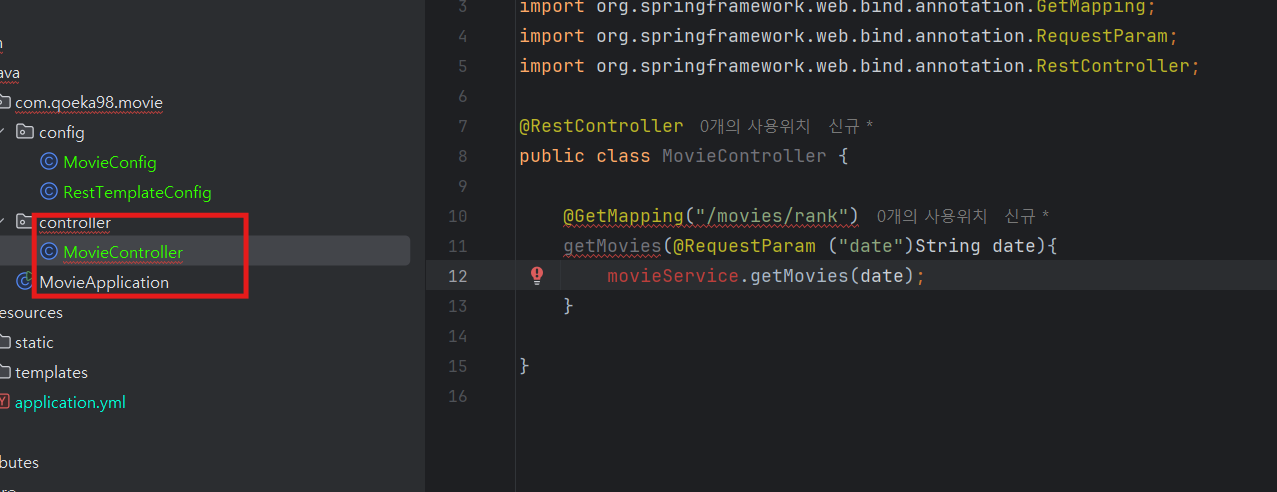Click the 'public' keyword on line 8

[552, 156]
